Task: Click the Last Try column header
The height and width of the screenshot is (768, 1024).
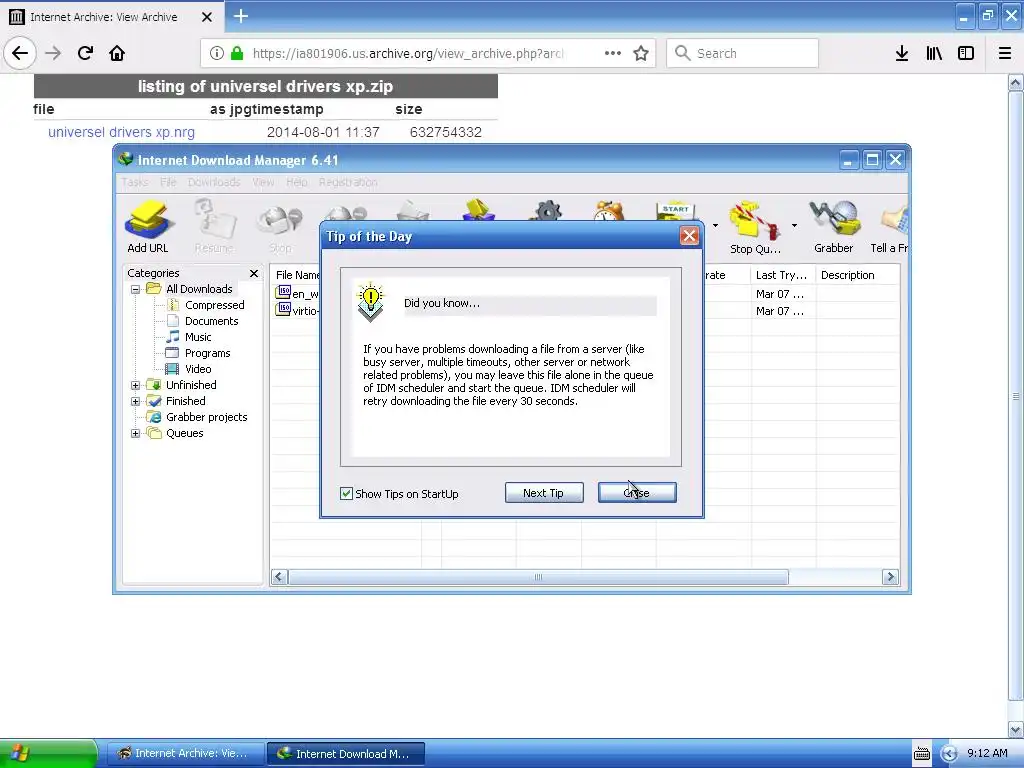Action: coord(782,275)
